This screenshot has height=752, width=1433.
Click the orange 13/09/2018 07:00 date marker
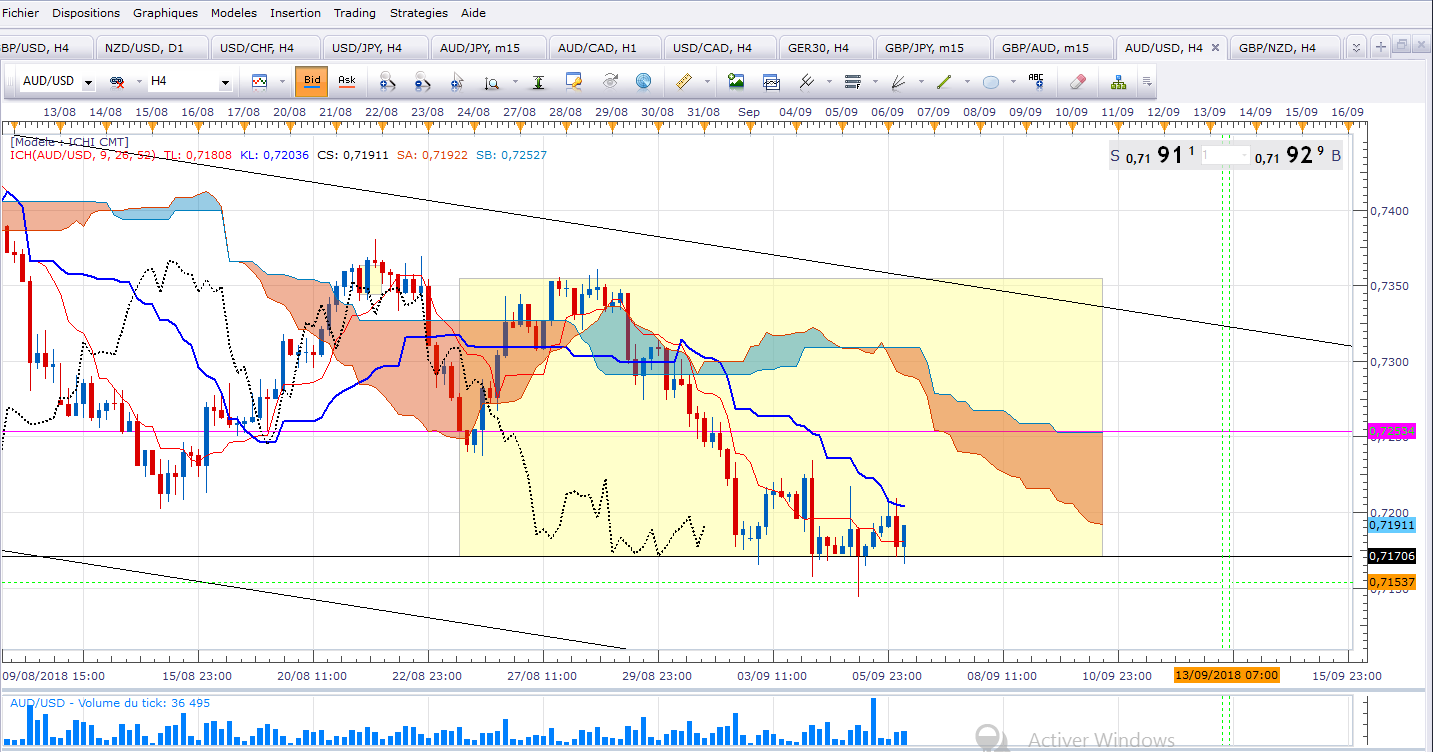(x=1227, y=675)
